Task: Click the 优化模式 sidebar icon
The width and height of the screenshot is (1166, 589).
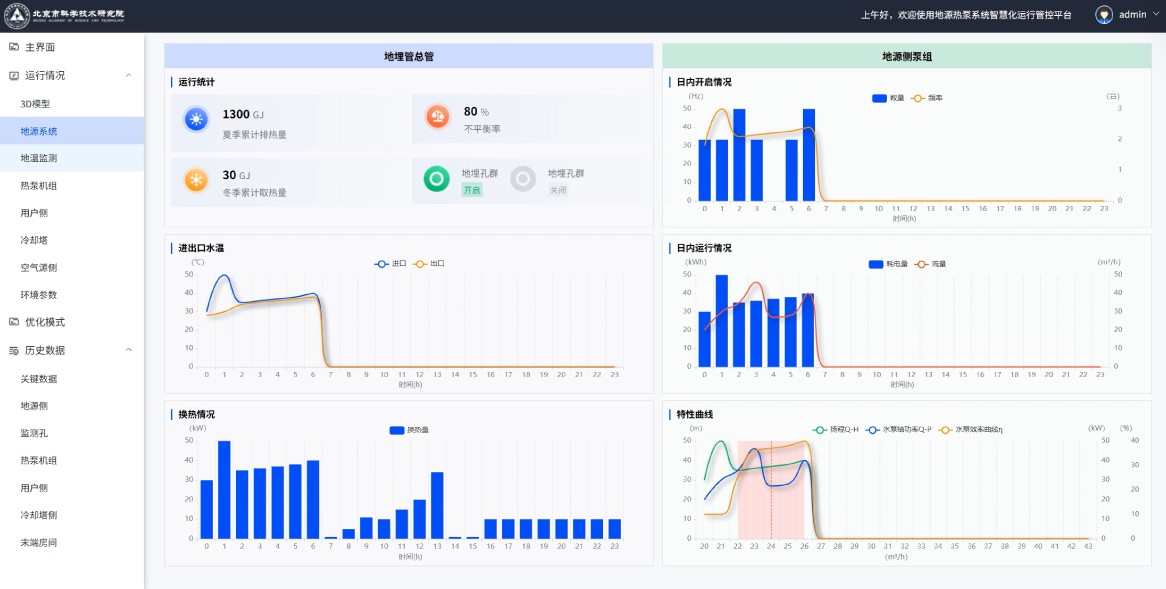Action: click(x=14, y=322)
